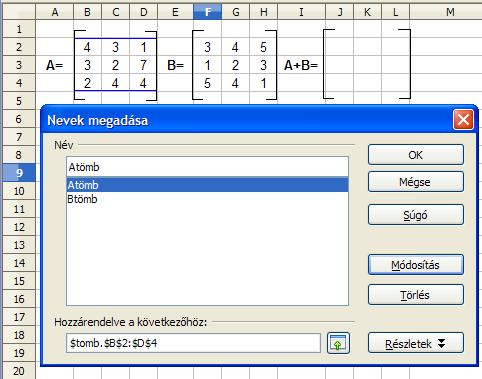Image resolution: width=482 pixels, height=379 pixels.
Task: Select column I header
Action: pyautogui.click(x=301, y=12)
